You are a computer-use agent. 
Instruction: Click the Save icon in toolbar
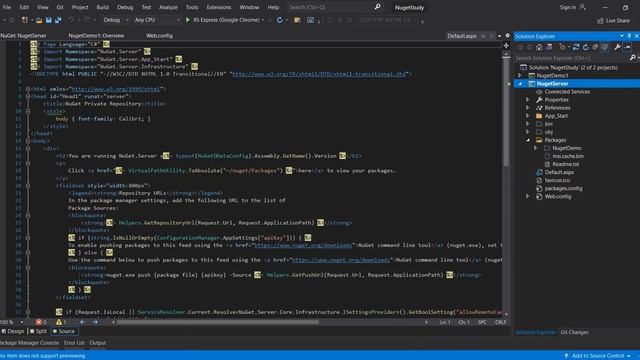tap(49, 20)
